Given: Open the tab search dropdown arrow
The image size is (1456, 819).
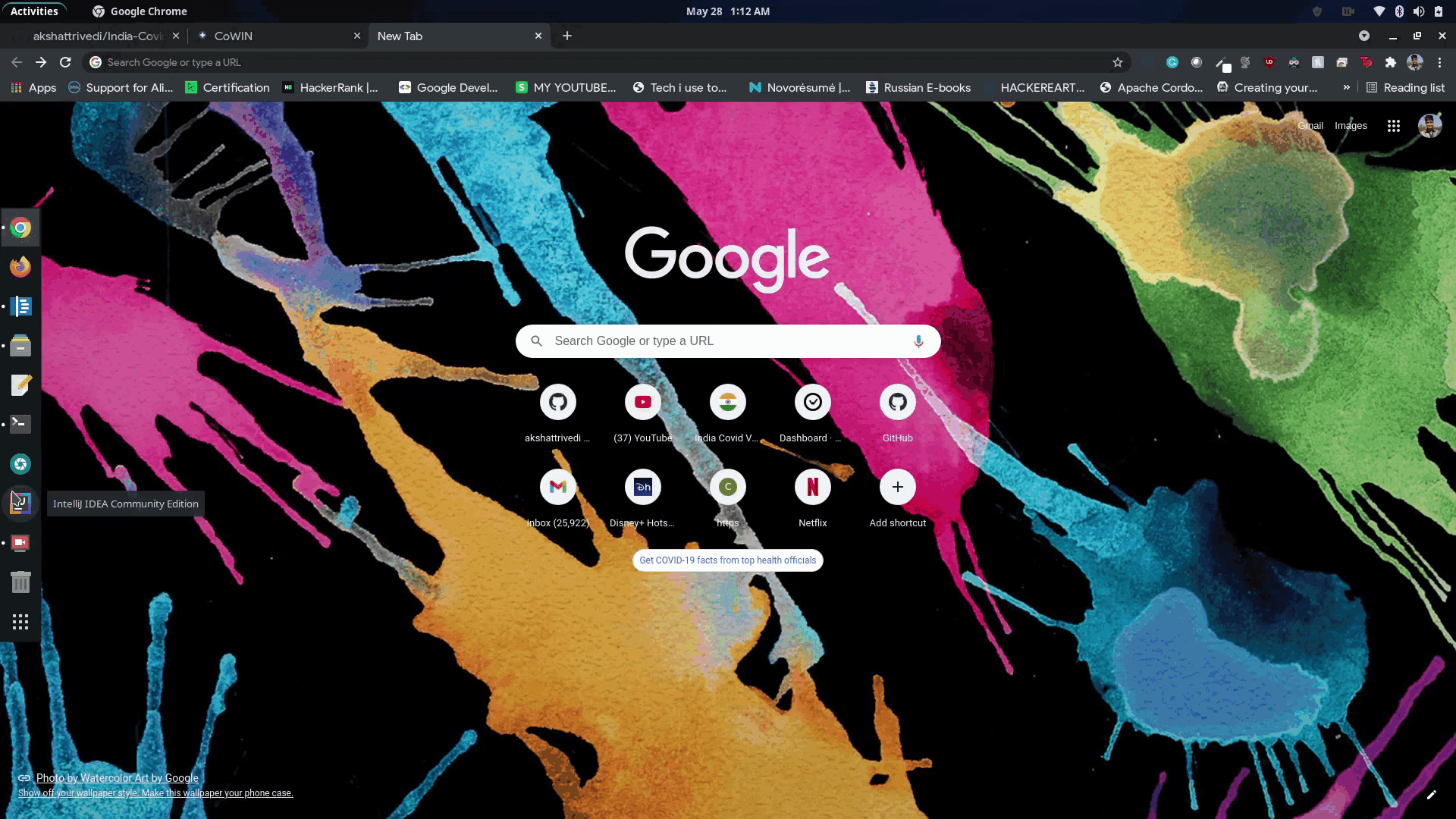Looking at the screenshot, I should [x=1363, y=36].
